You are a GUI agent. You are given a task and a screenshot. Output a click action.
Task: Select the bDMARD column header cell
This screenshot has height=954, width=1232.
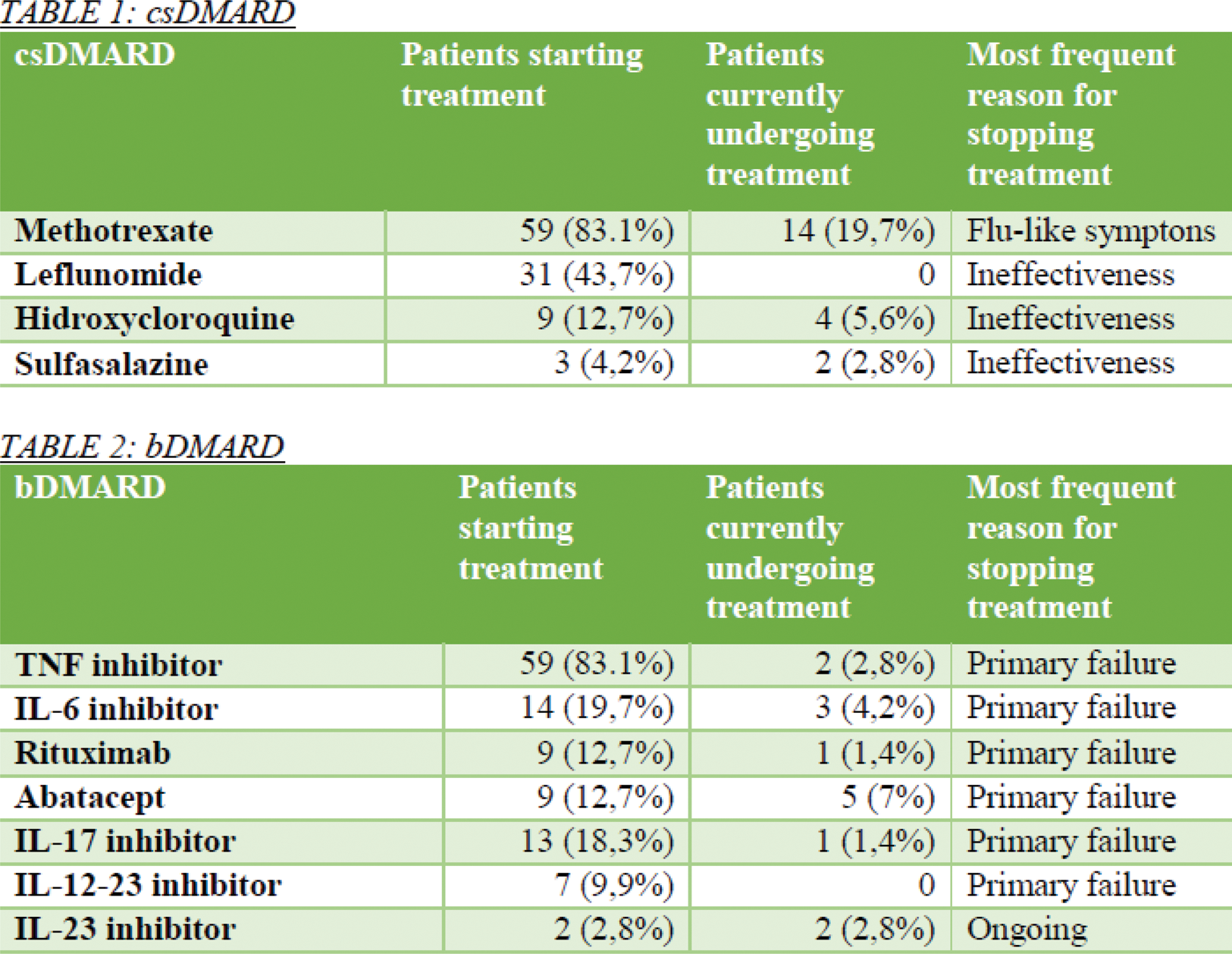[90, 488]
